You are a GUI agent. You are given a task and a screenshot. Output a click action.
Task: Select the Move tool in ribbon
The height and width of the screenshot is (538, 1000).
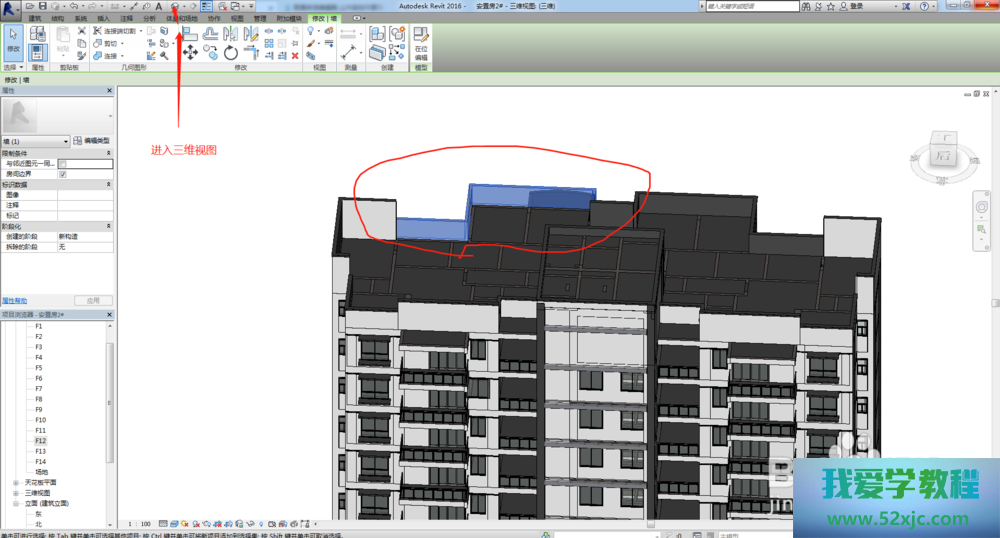point(189,53)
